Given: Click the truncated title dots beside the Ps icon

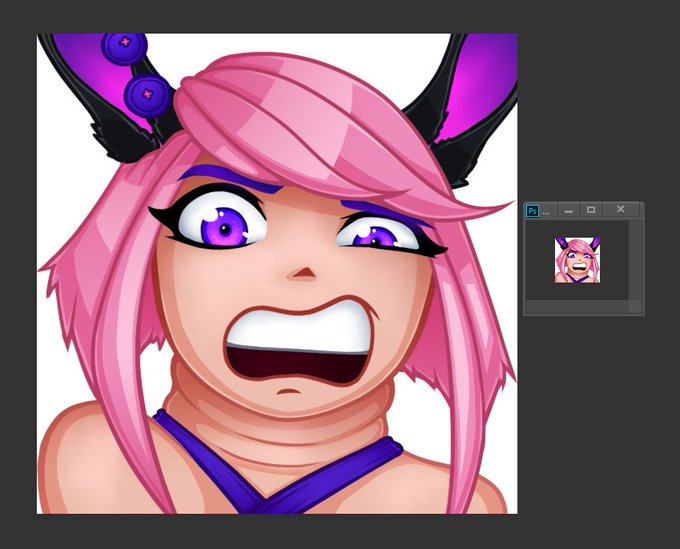Looking at the screenshot, I should point(546,213).
